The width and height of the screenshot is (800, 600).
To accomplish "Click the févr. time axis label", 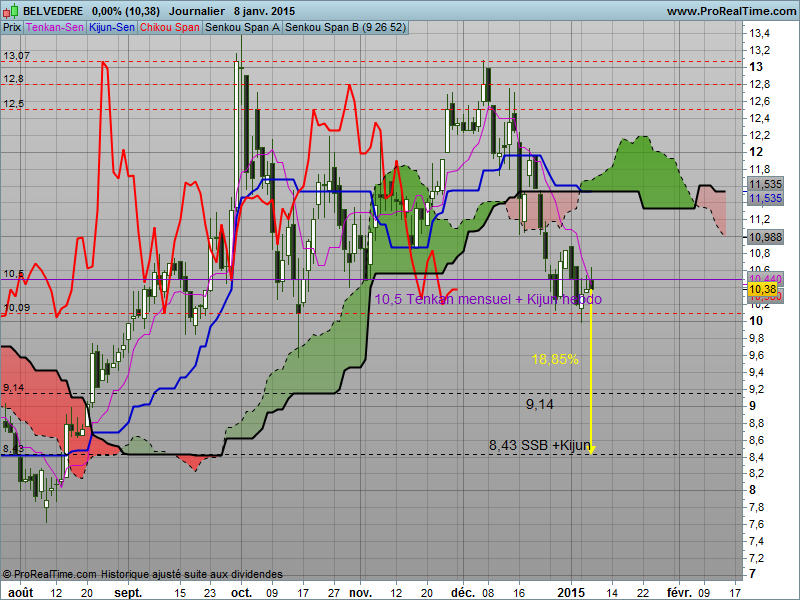I will click(680, 592).
